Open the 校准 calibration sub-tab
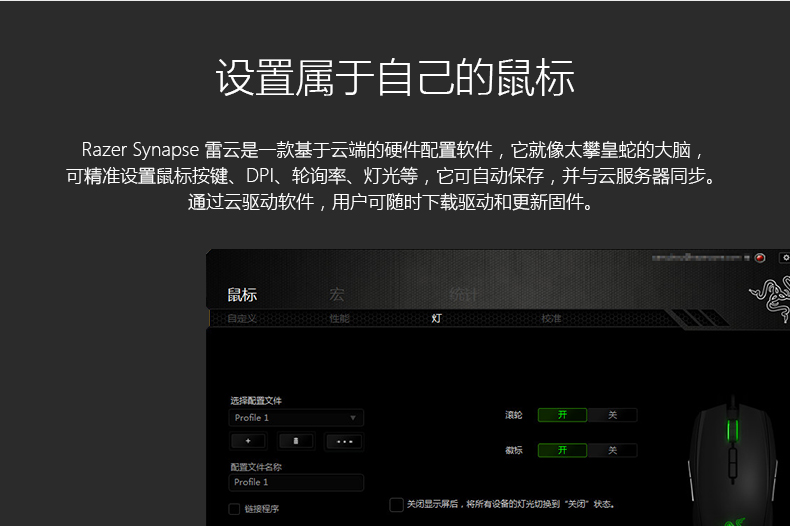Screen dimensions: 790x526 click(551, 318)
